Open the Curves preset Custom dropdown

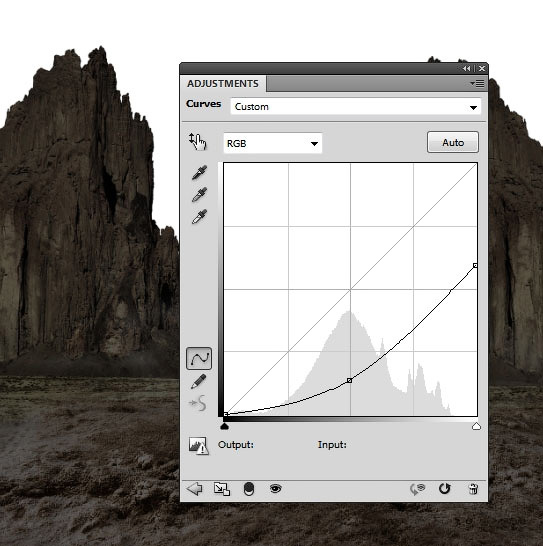356,107
